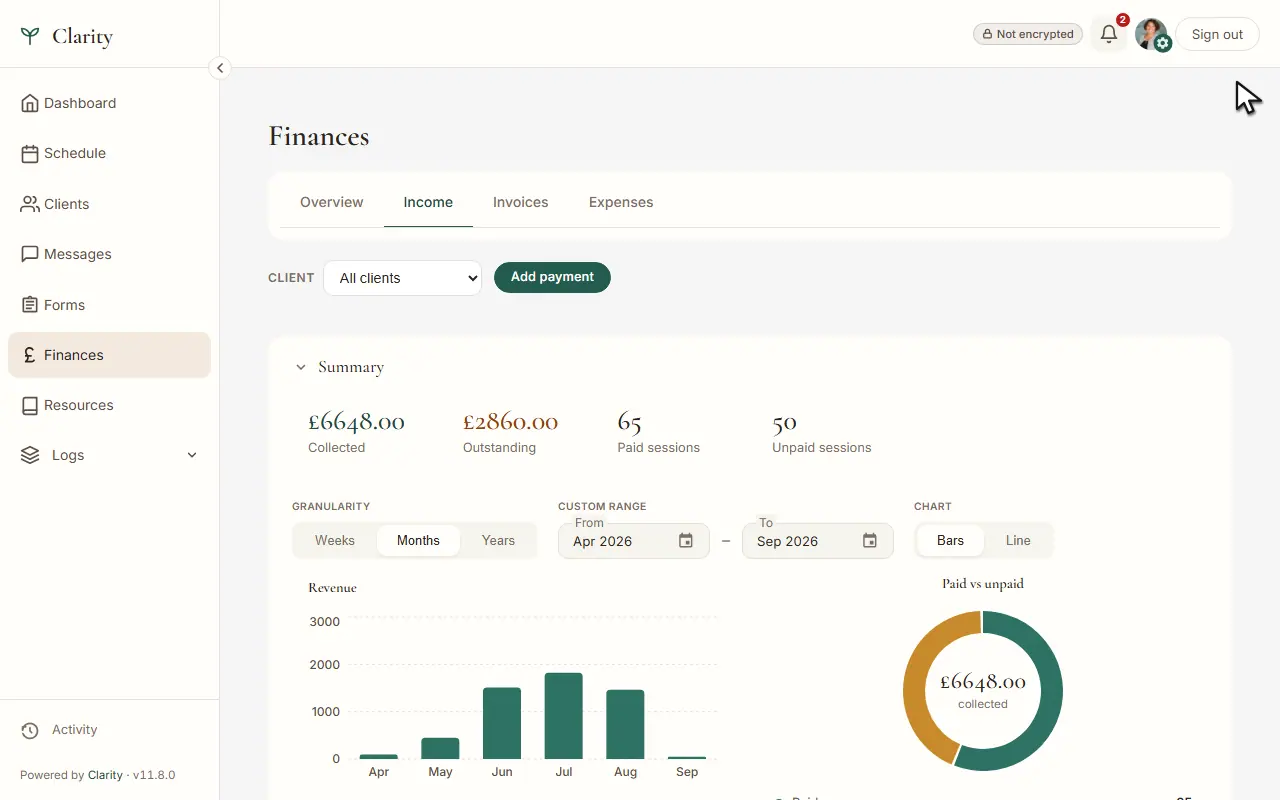Screen dimensions: 1280x800
Task: Click the To date field showing Sep 2026
Action: [x=818, y=541]
